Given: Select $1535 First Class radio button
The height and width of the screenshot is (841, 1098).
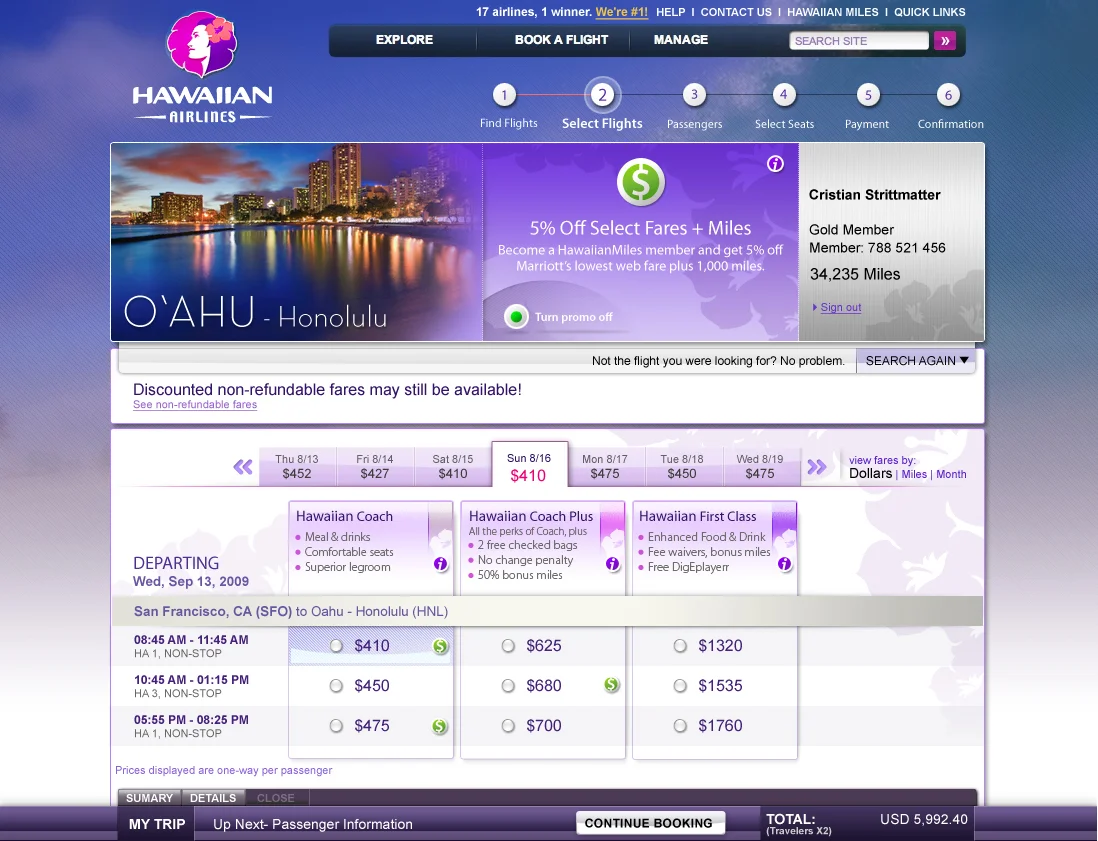Looking at the screenshot, I should coord(680,686).
